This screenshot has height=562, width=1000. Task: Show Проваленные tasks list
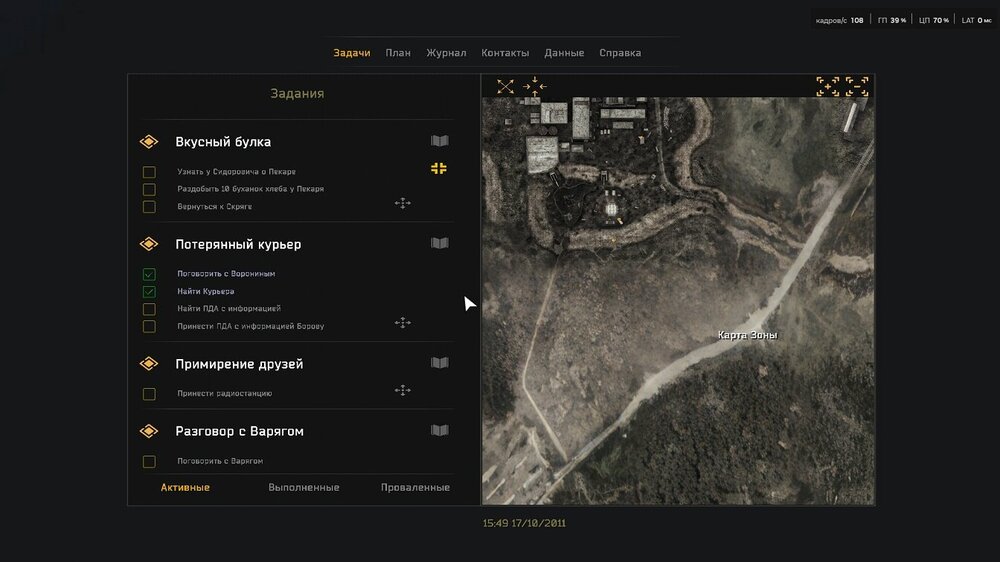point(415,487)
